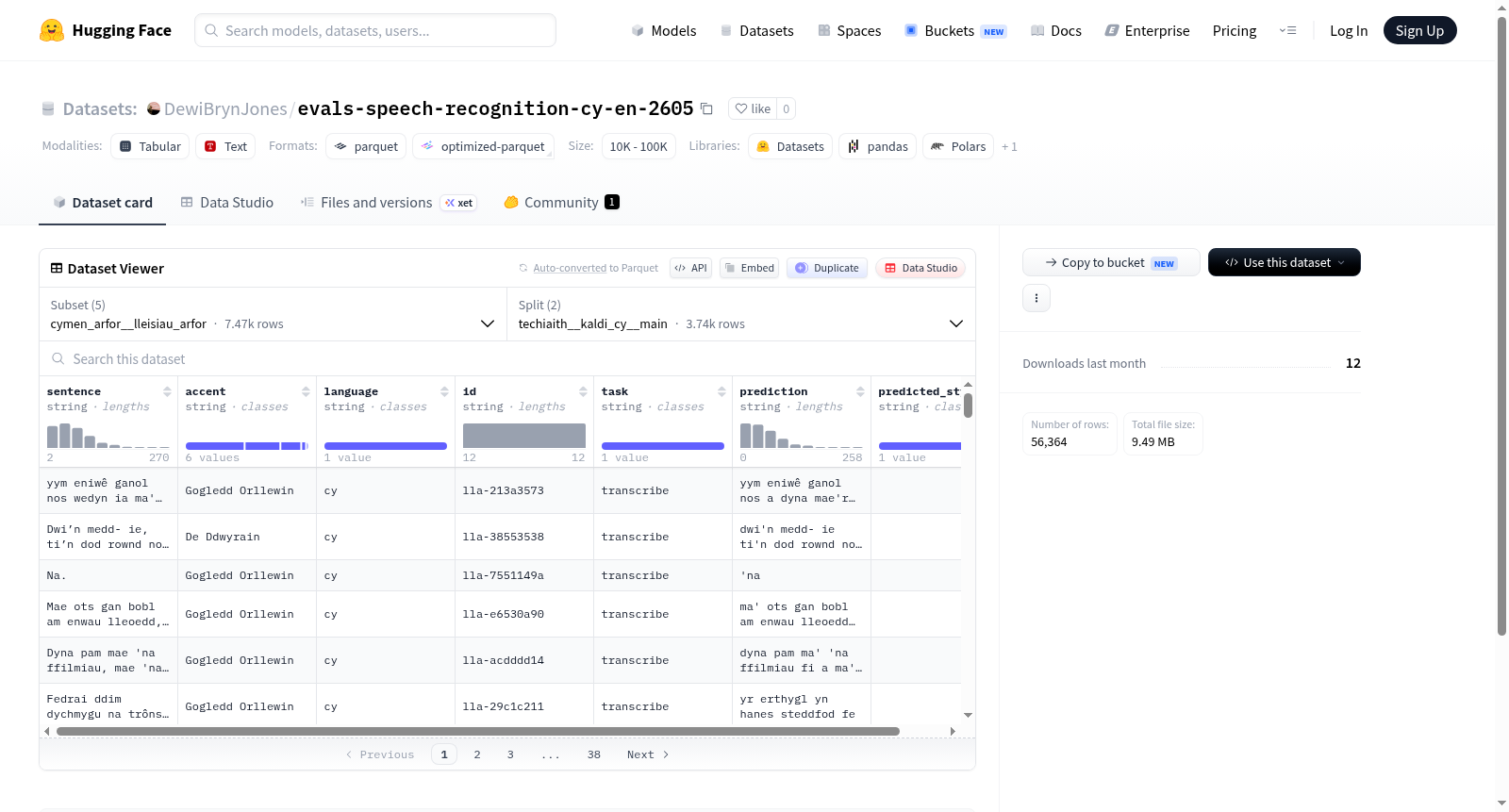Click the table's horizontal scrollbar
Screen dimensions: 1509x812
478,731
